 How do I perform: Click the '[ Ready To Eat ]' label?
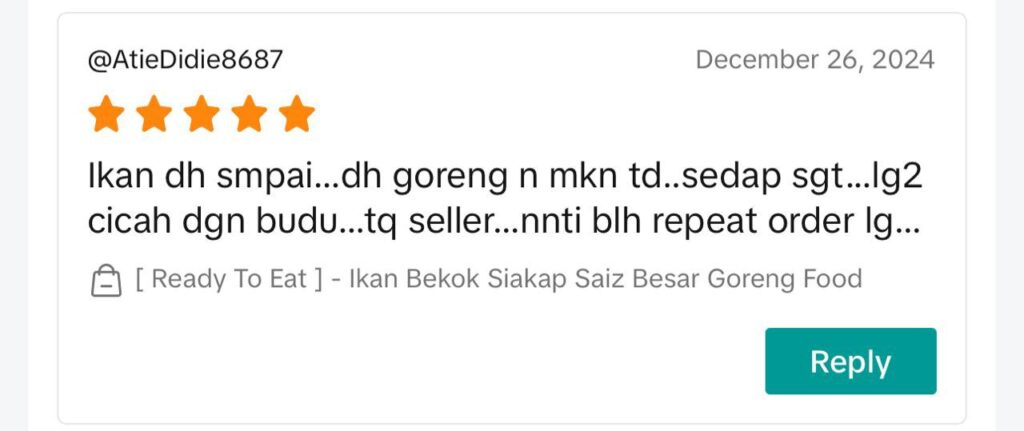pos(229,279)
